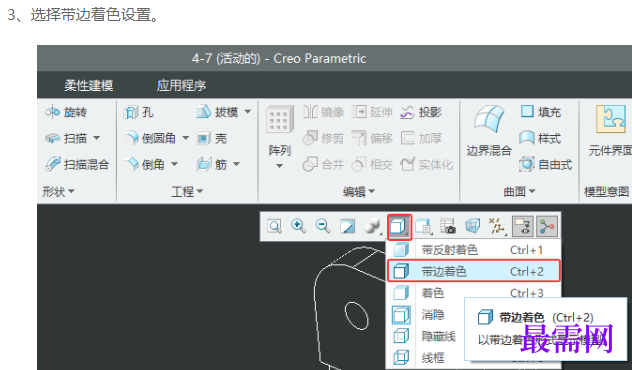The height and width of the screenshot is (370, 632).
Task: Click the view manager camera icon
Action: pyautogui.click(x=448, y=226)
